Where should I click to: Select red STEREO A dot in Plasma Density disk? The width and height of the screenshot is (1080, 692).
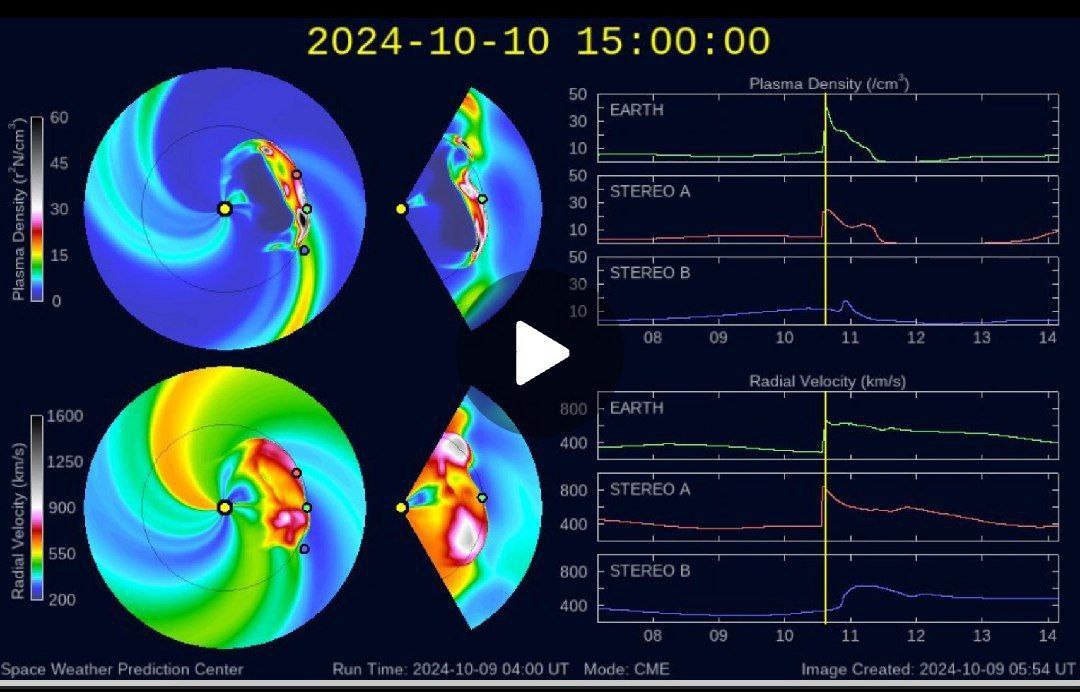(x=296, y=175)
